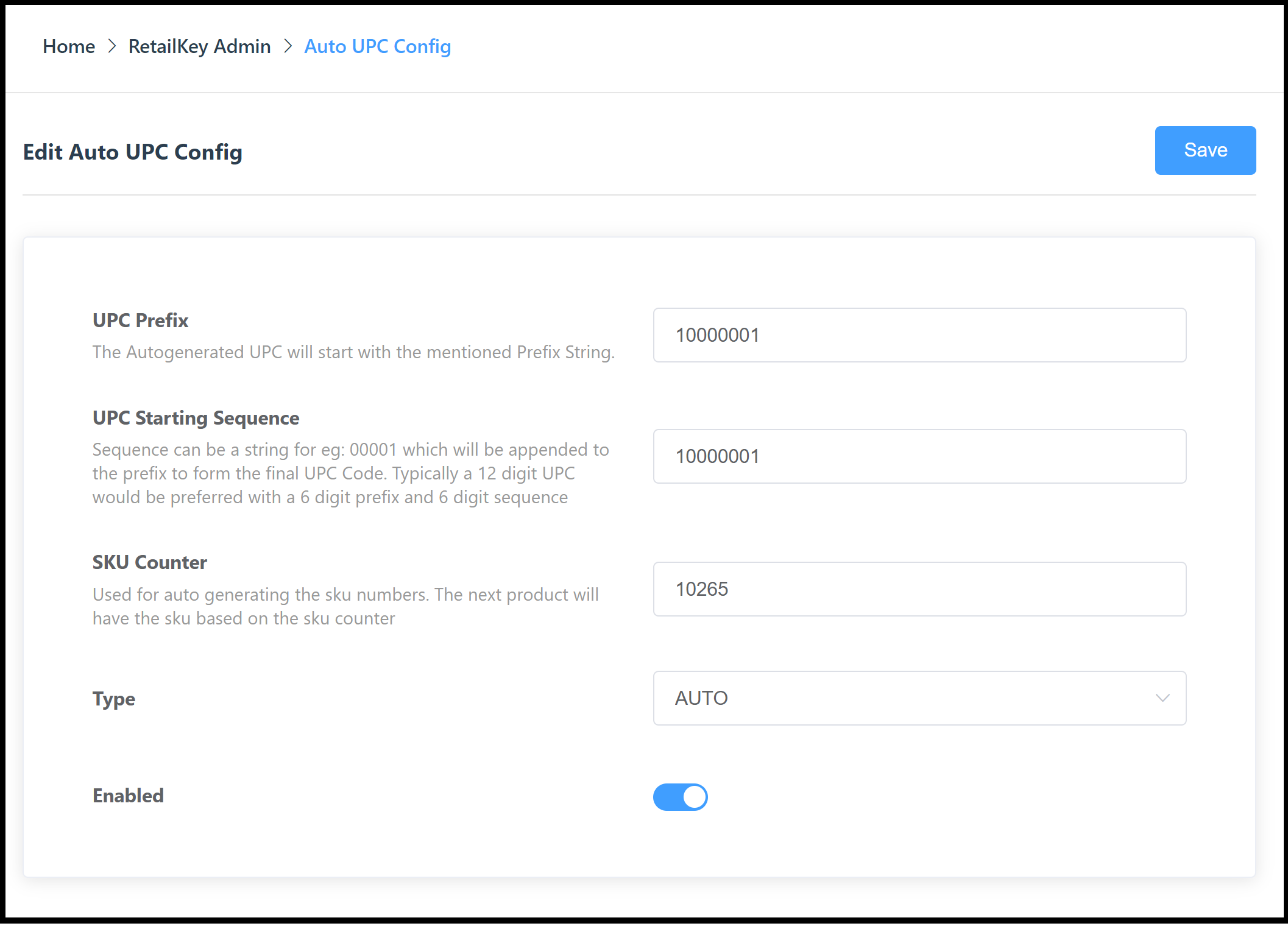Viewport: 1288px width, 926px height.
Task: Highlight the SKU Counter value 10265
Action: [x=702, y=588]
